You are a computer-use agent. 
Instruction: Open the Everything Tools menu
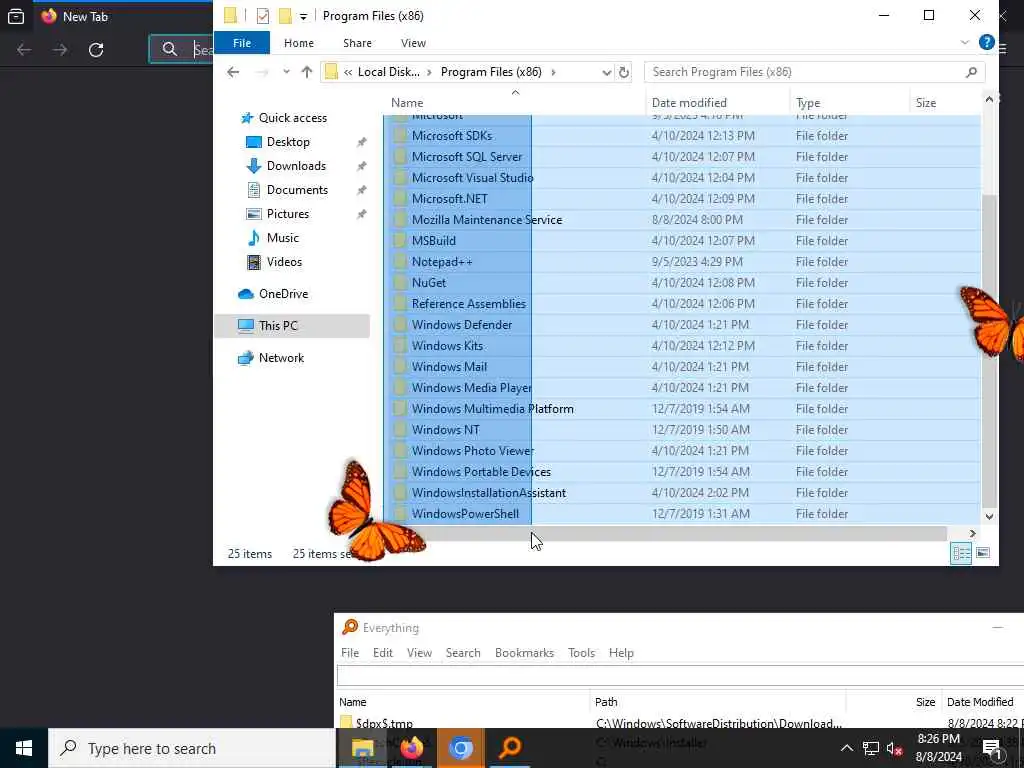click(581, 653)
